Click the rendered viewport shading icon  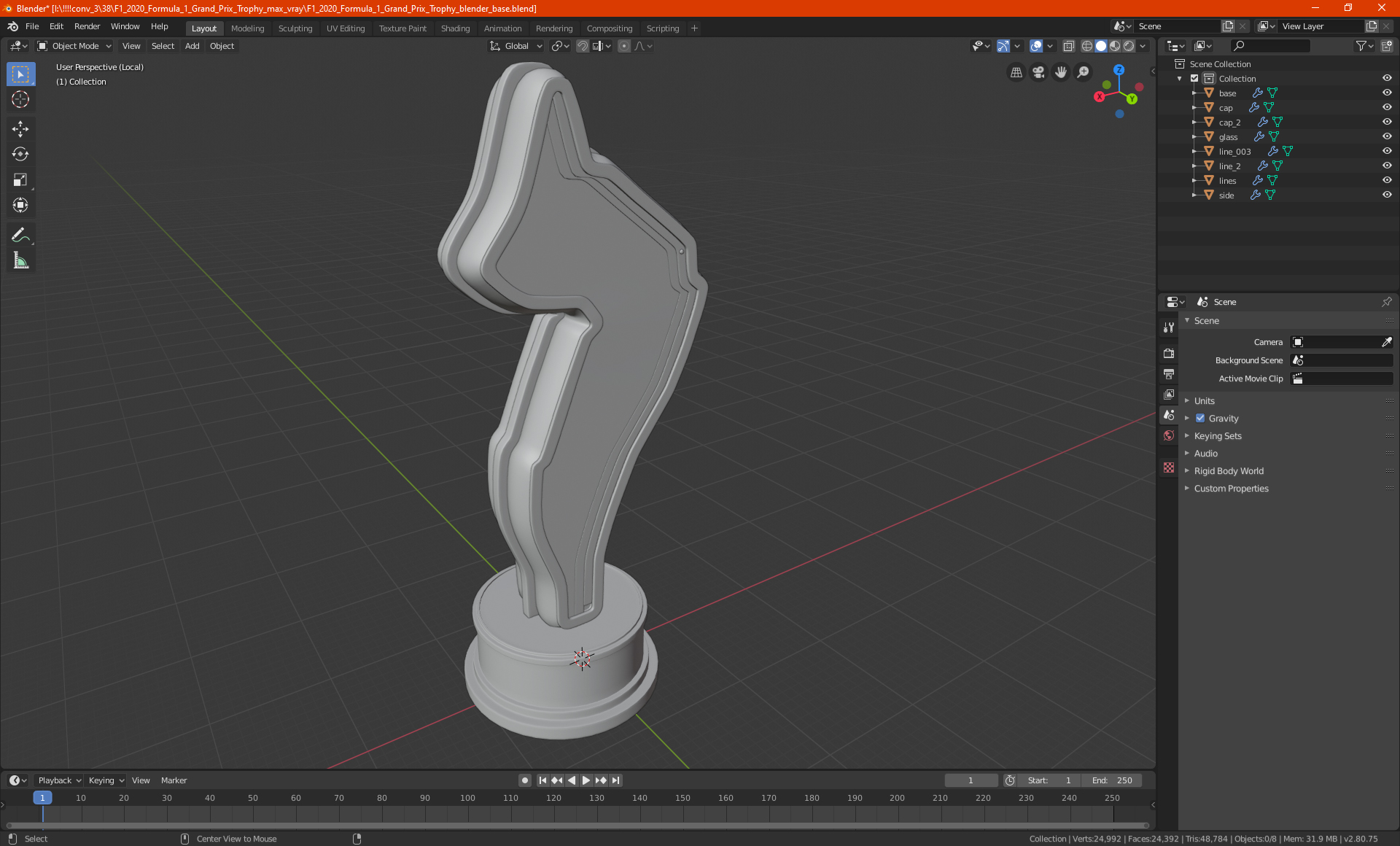click(x=1128, y=45)
